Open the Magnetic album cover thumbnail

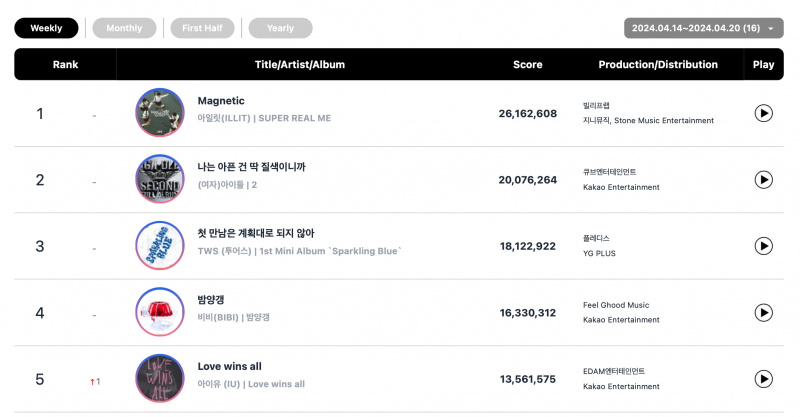(x=160, y=113)
